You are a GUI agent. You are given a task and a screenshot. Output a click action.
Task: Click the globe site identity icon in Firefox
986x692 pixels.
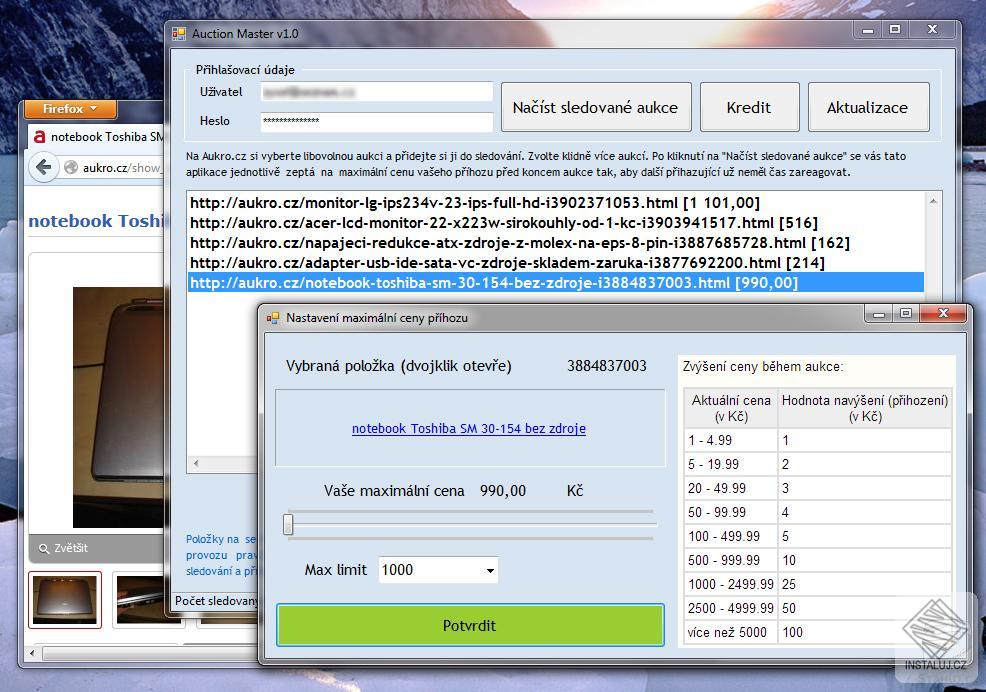71,167
